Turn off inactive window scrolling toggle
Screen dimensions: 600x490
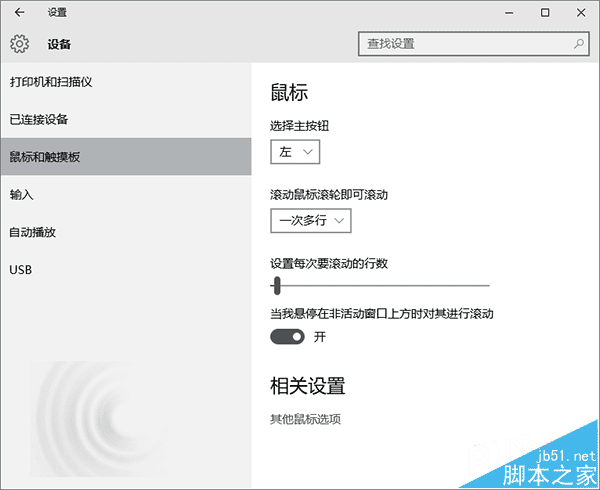[287, 337]
